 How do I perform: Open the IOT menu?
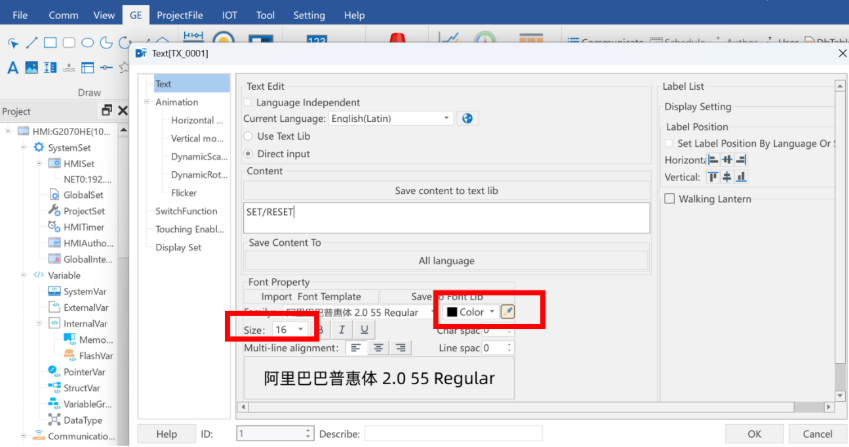pyautogui.click(x=230, y=15)
